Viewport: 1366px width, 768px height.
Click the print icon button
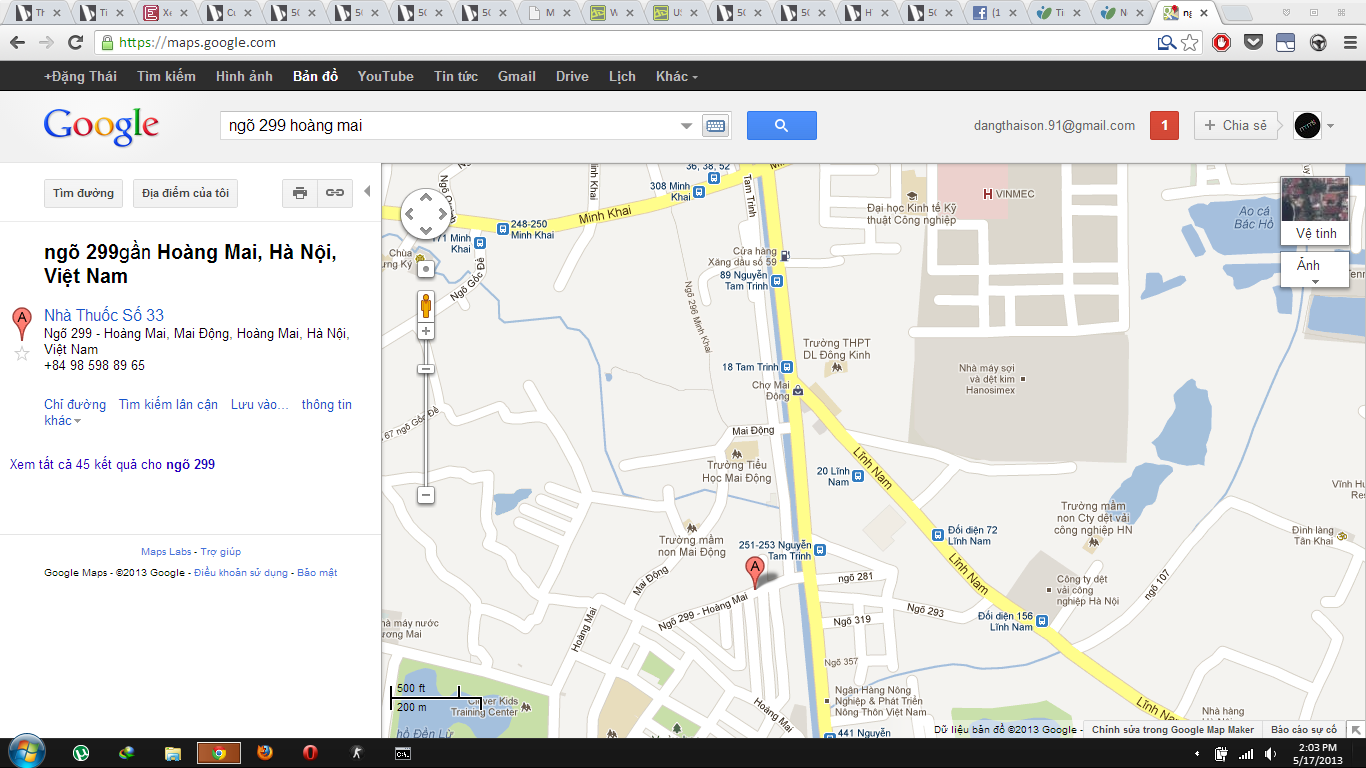300,193
